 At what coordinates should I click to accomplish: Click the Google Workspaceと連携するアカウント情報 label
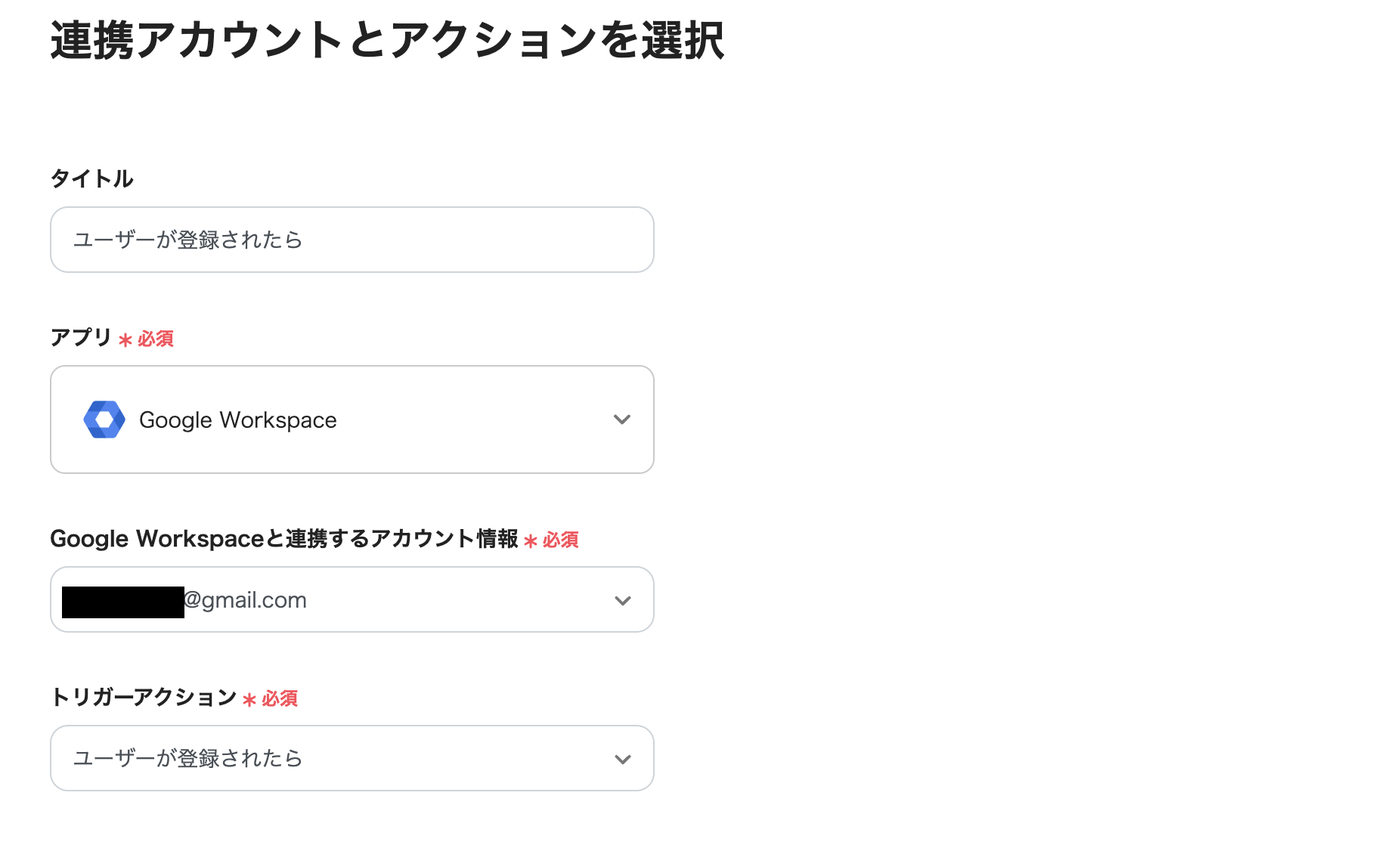(x=285, y=539)
